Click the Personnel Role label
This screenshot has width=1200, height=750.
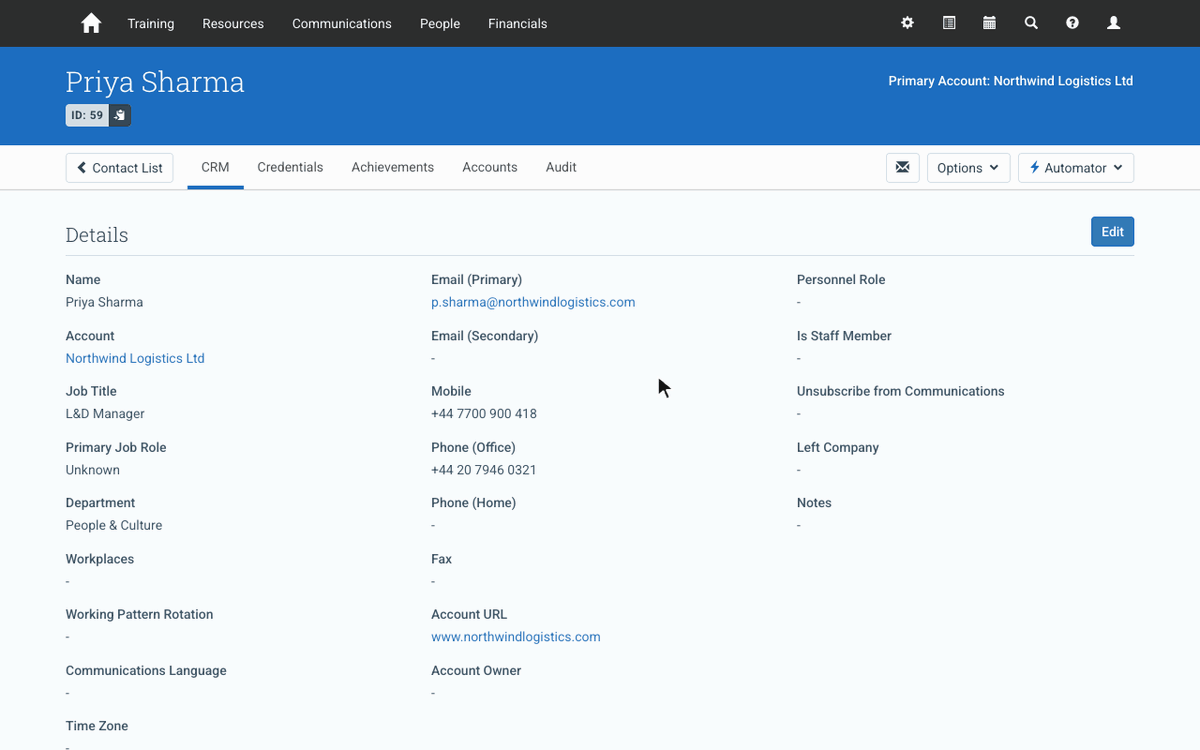tap(841, 280)
